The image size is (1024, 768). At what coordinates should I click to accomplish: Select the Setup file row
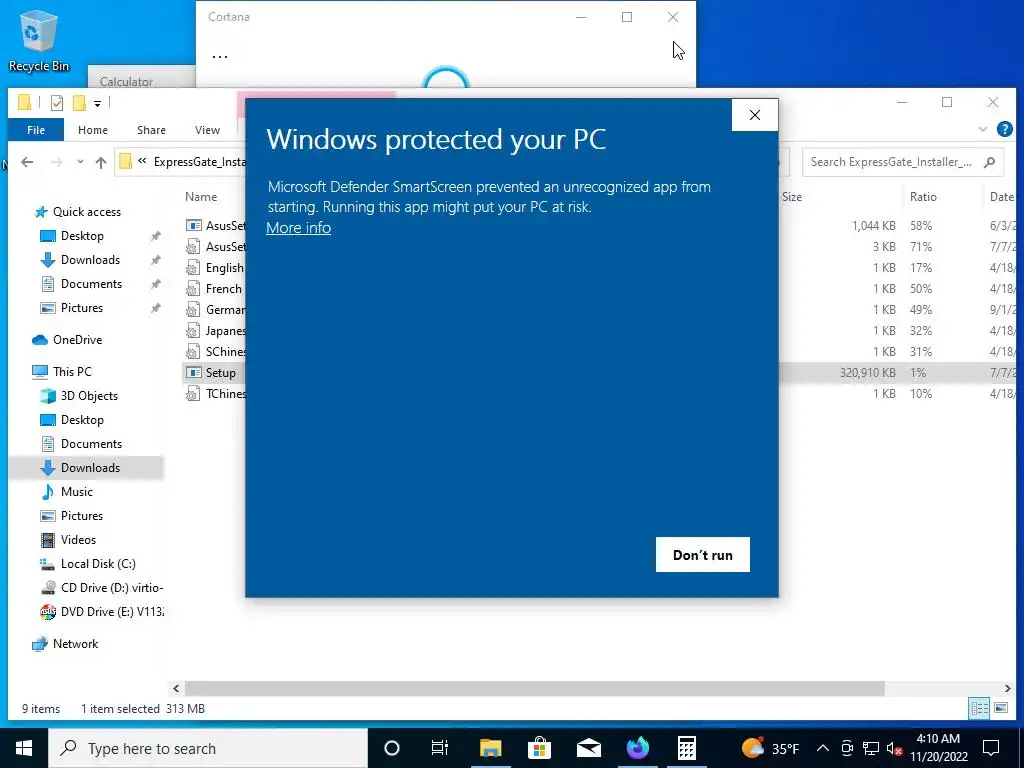pyautogui.click(x=220, y=373)
